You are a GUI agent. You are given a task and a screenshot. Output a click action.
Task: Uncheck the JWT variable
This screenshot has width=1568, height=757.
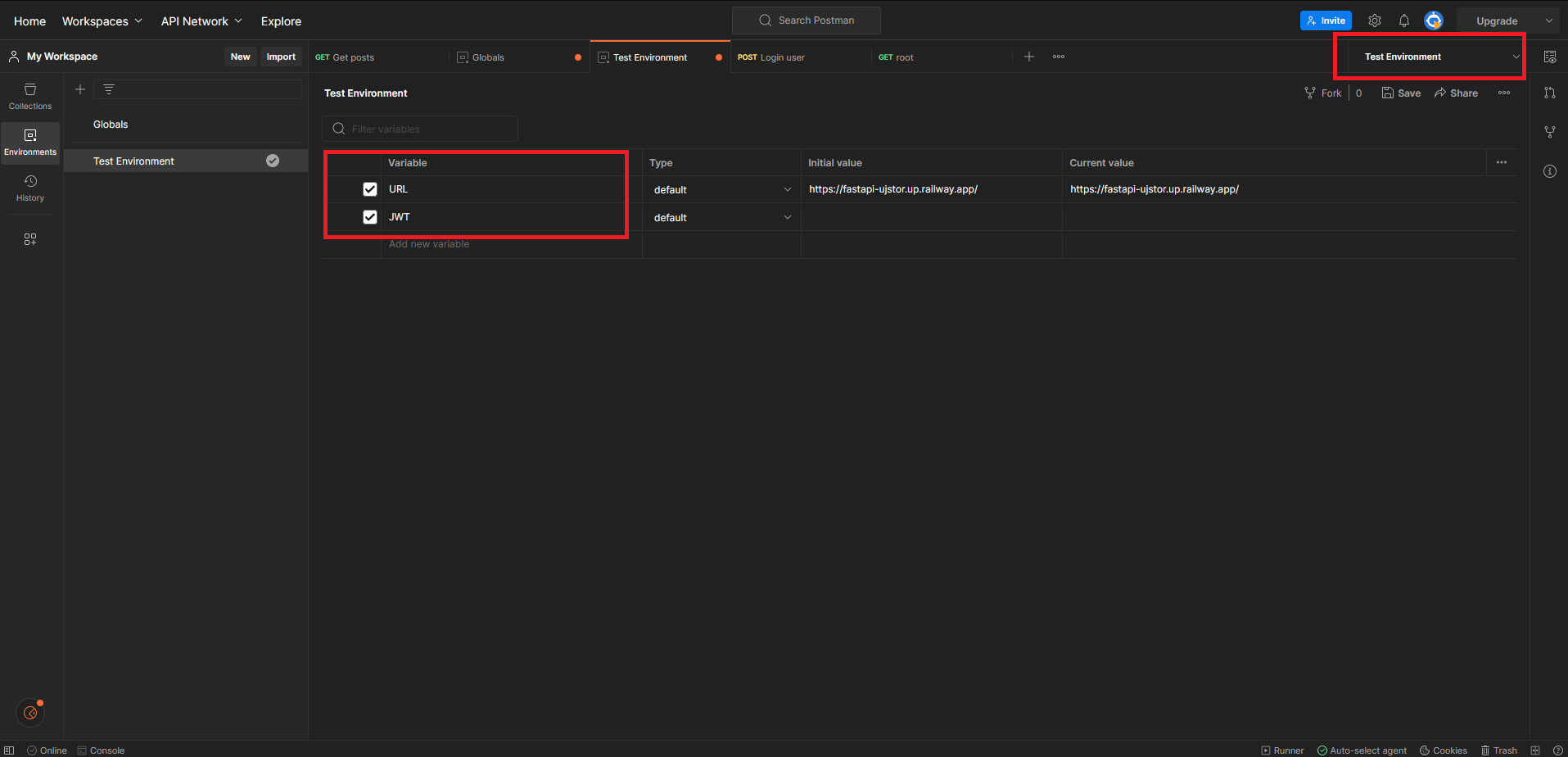369,216
